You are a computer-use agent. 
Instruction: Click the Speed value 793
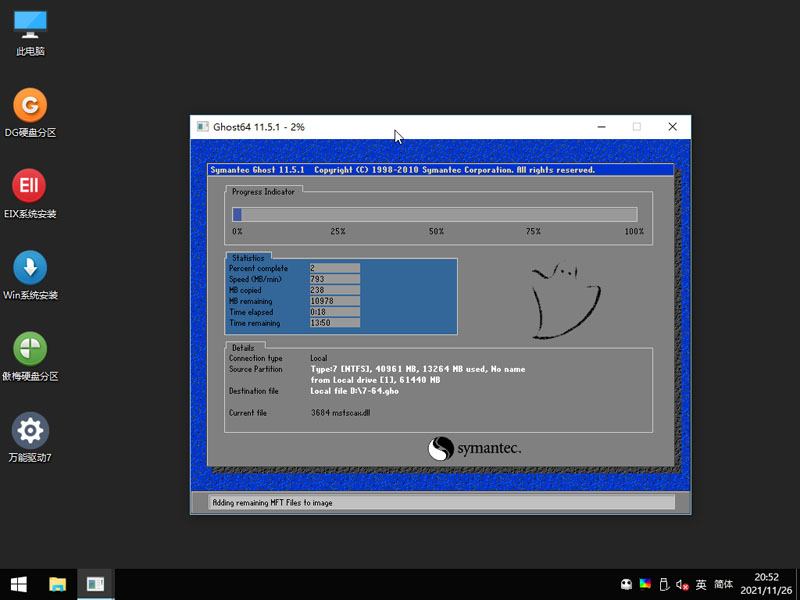click(x=335, y=279)
